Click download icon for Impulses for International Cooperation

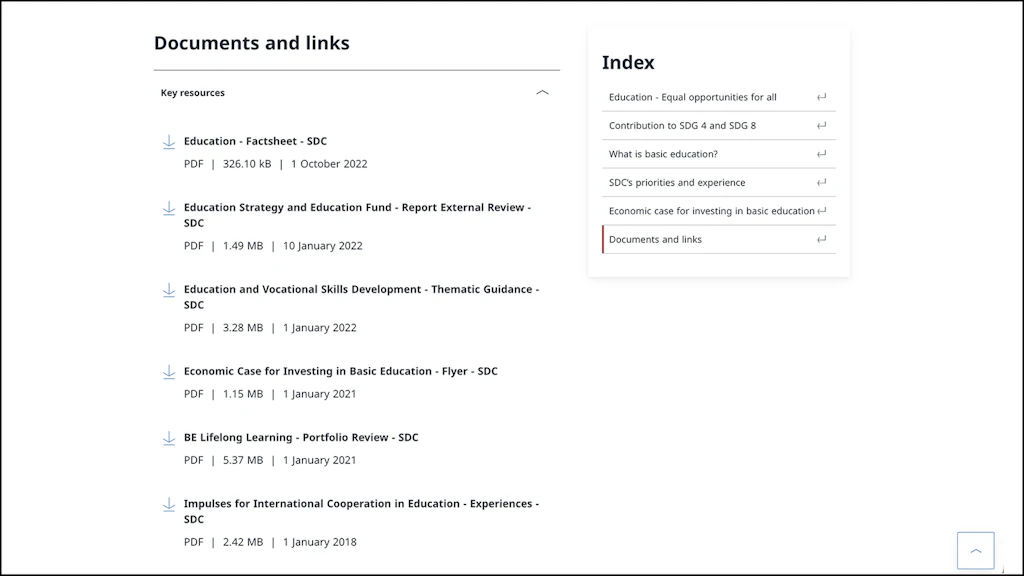point(169,504)
